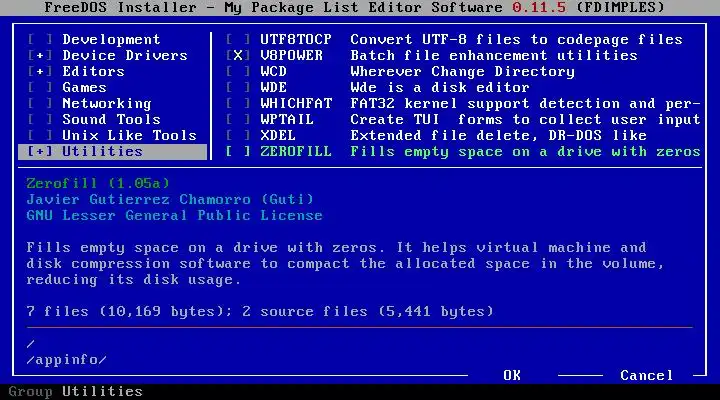Image resolution: width=720 pixels, height=400 pixels.
Task: Check the WCD package checkbox
Action: click(238, 72)
